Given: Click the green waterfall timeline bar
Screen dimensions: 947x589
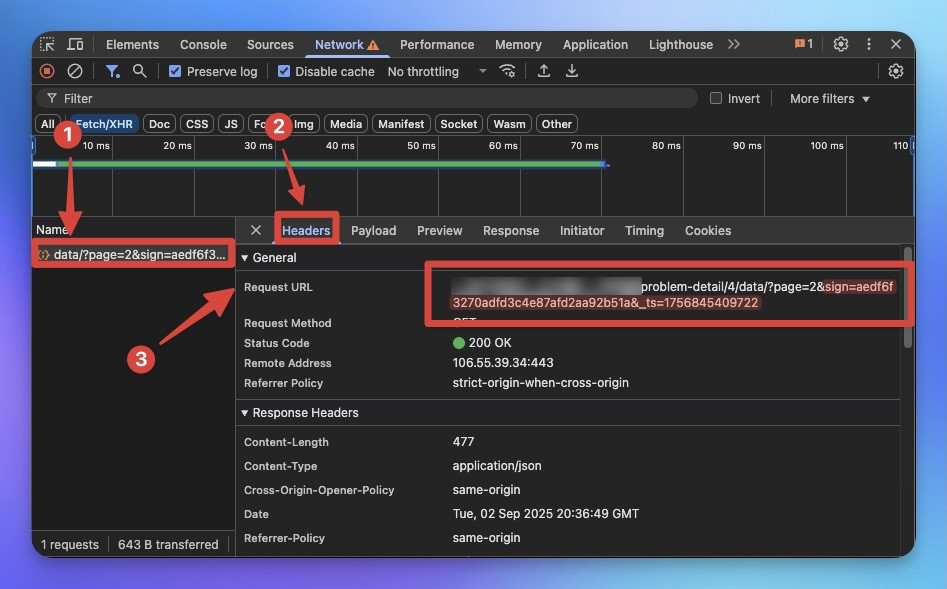Looking at the screenshot, I should [330, 164].
